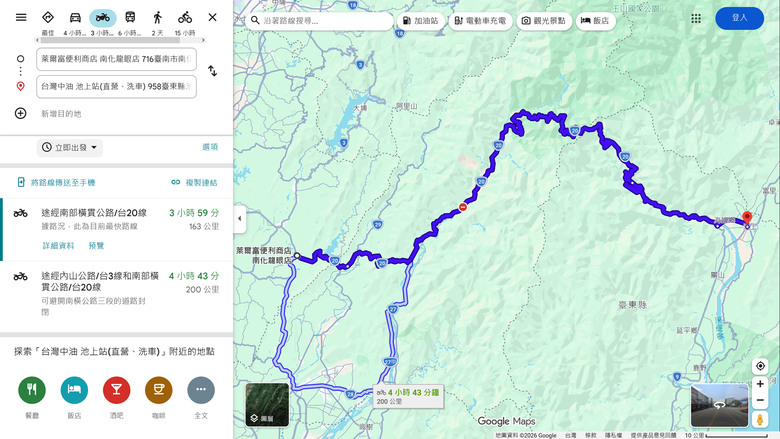This screenshot has width=780, height=439.
Task: Send route to phone 將路線傳送至手機
Action: coord(56,182)
